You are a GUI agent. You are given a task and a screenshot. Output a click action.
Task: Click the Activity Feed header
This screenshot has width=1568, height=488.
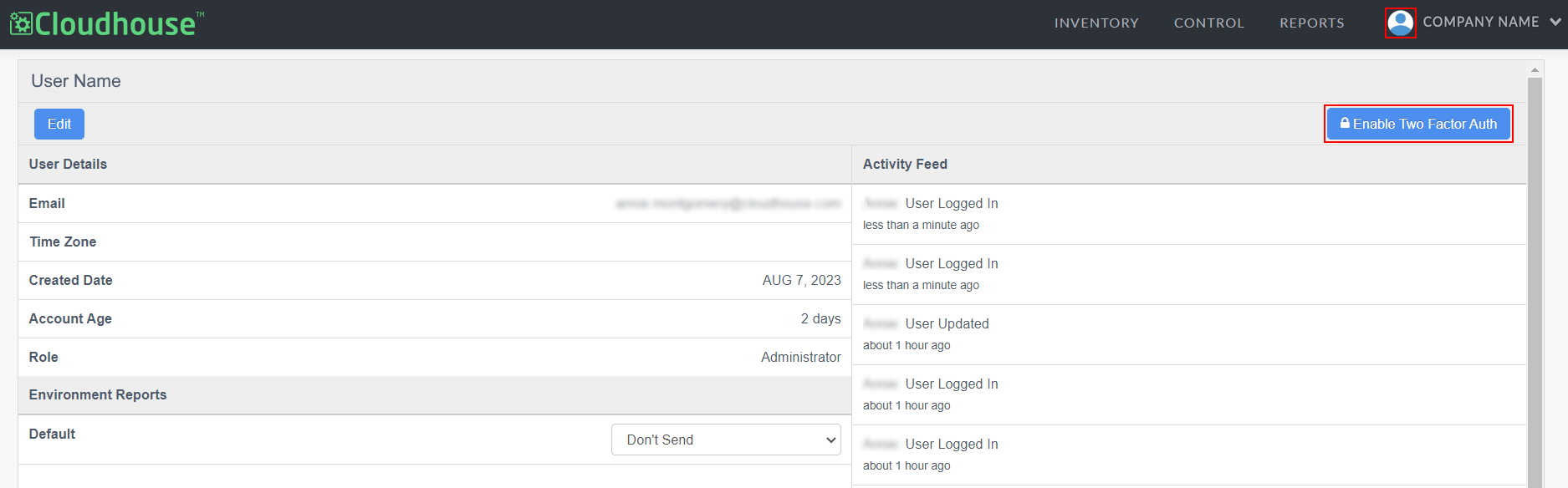pos(905,164)
